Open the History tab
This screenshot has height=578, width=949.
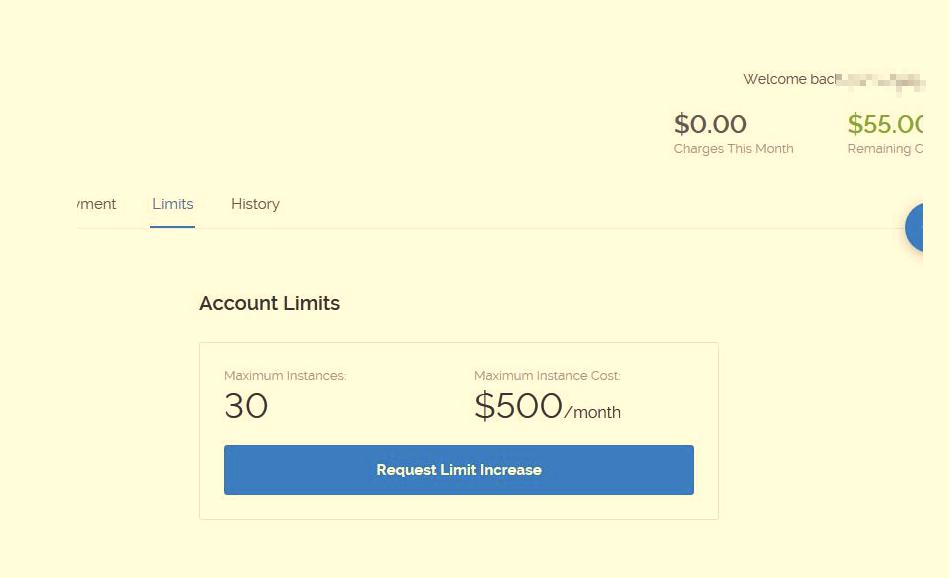click(x=255, y=204)
